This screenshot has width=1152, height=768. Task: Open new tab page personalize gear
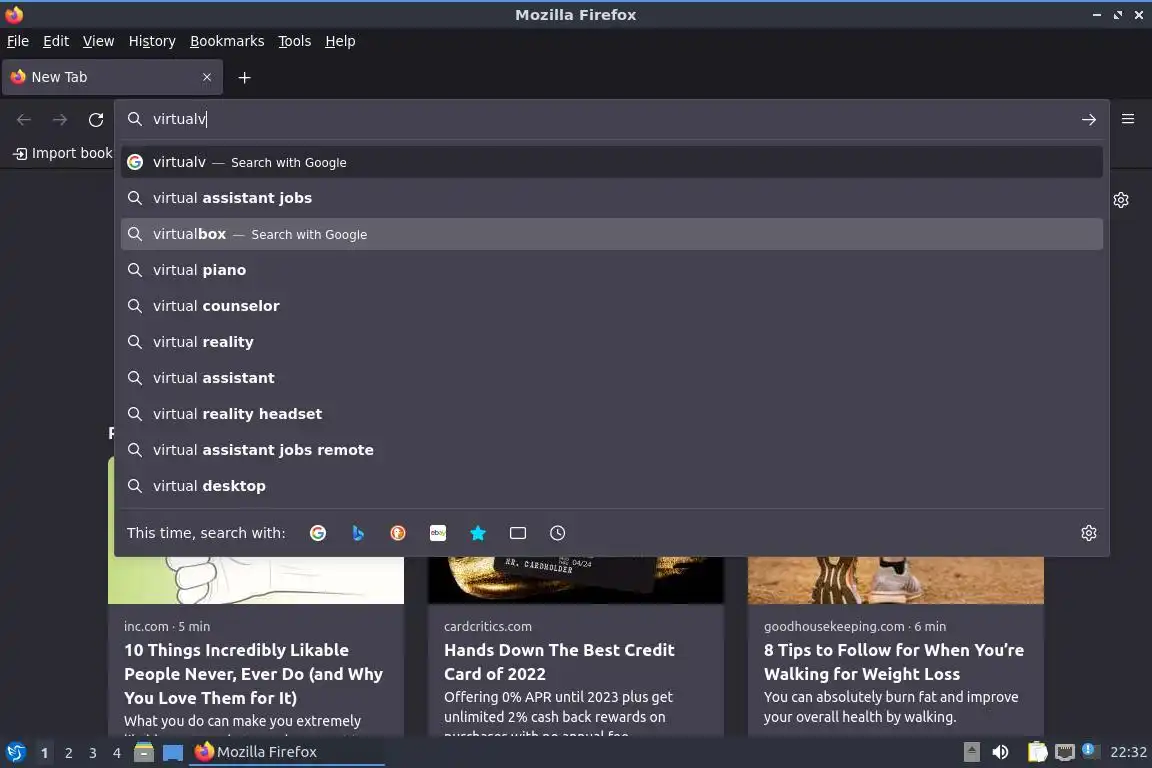click(1120, 200)
